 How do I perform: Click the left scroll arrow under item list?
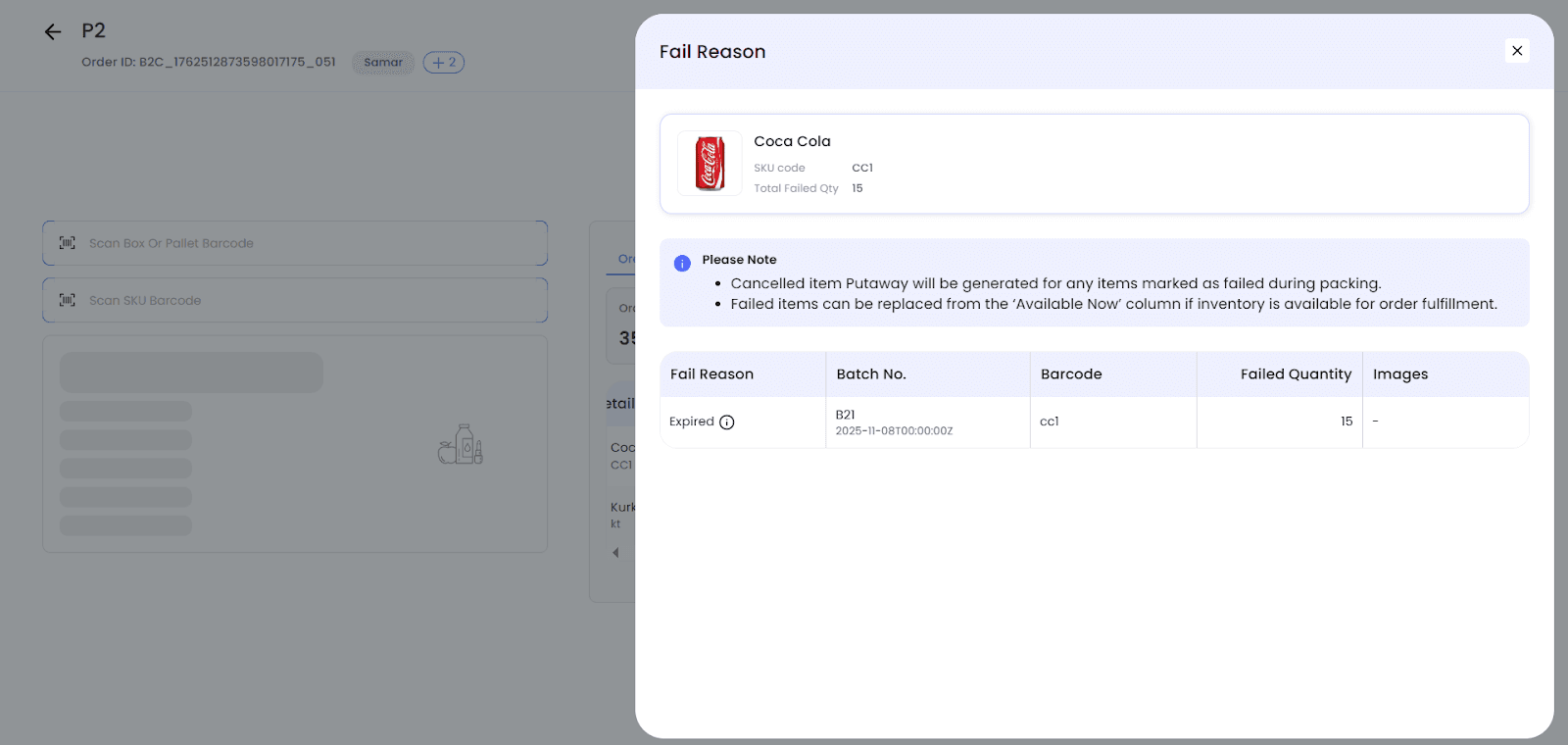(615, 553)
